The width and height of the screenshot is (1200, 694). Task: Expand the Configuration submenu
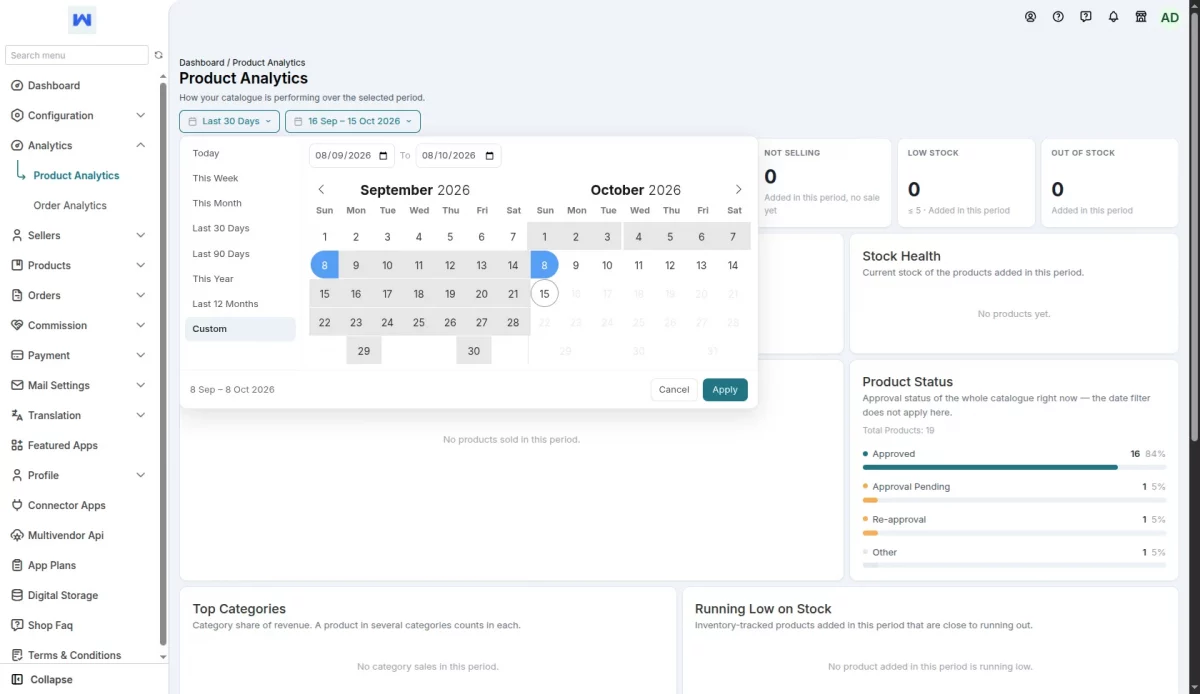point(140,116)
